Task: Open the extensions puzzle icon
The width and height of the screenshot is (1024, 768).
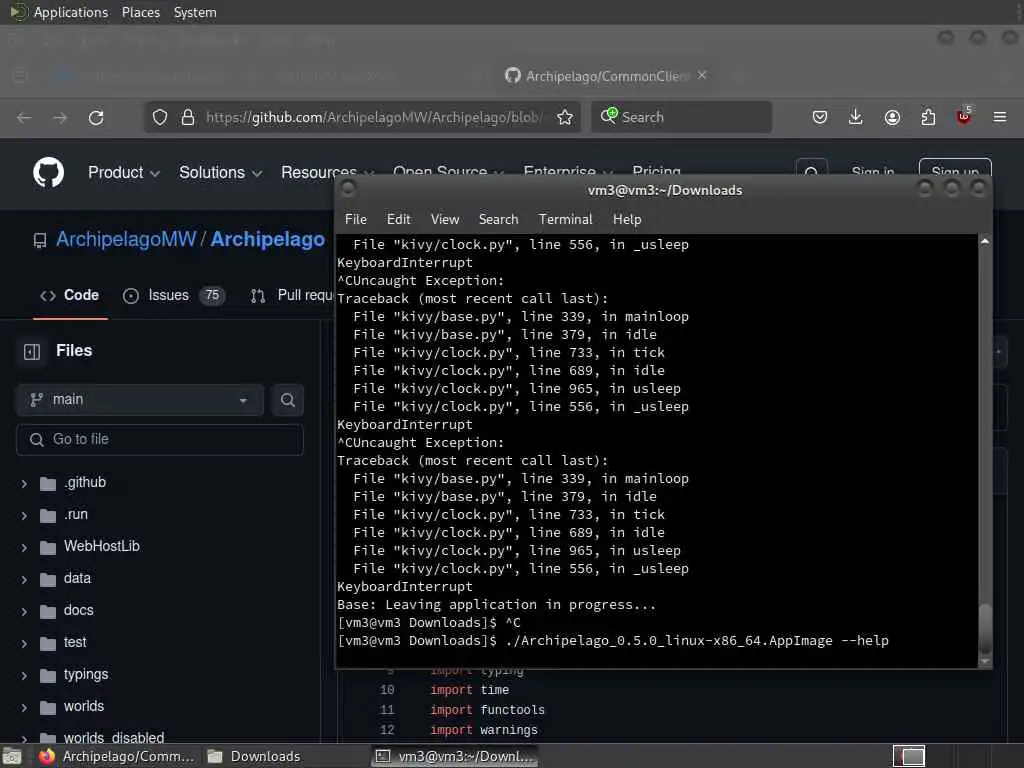Action: [x=928, y=118]
